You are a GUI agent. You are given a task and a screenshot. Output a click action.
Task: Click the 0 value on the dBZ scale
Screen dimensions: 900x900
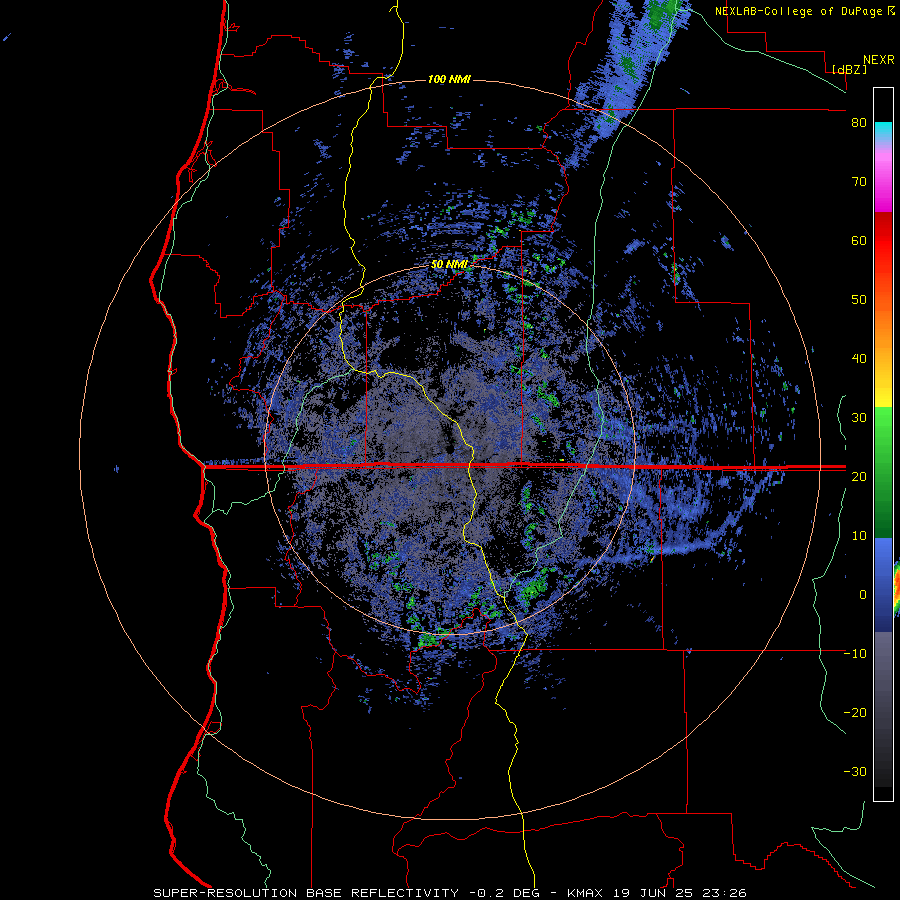click(x=863, y=595)
